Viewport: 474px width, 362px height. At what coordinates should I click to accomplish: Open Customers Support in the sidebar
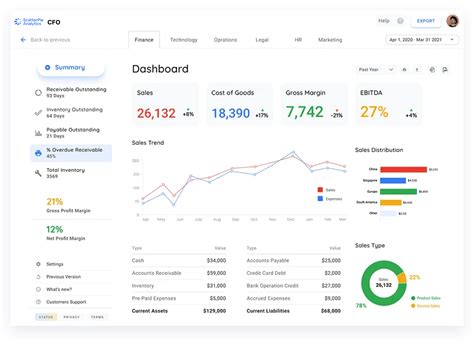point(66,302)
